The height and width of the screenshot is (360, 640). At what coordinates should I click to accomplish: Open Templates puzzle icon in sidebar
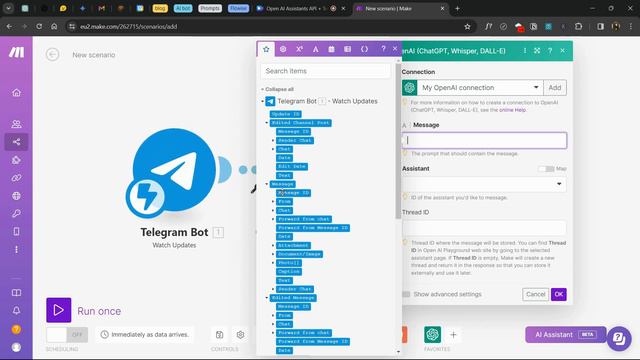point(16,160)
